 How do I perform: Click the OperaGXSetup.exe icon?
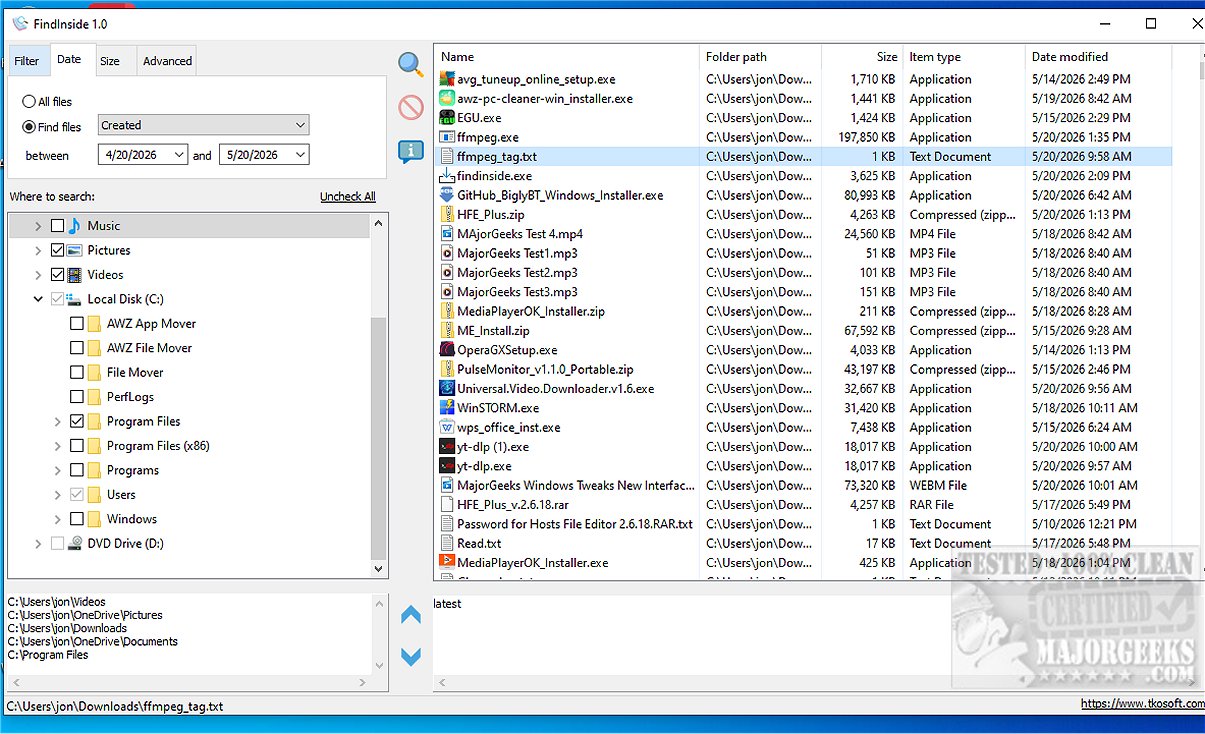tap(447, 350)
